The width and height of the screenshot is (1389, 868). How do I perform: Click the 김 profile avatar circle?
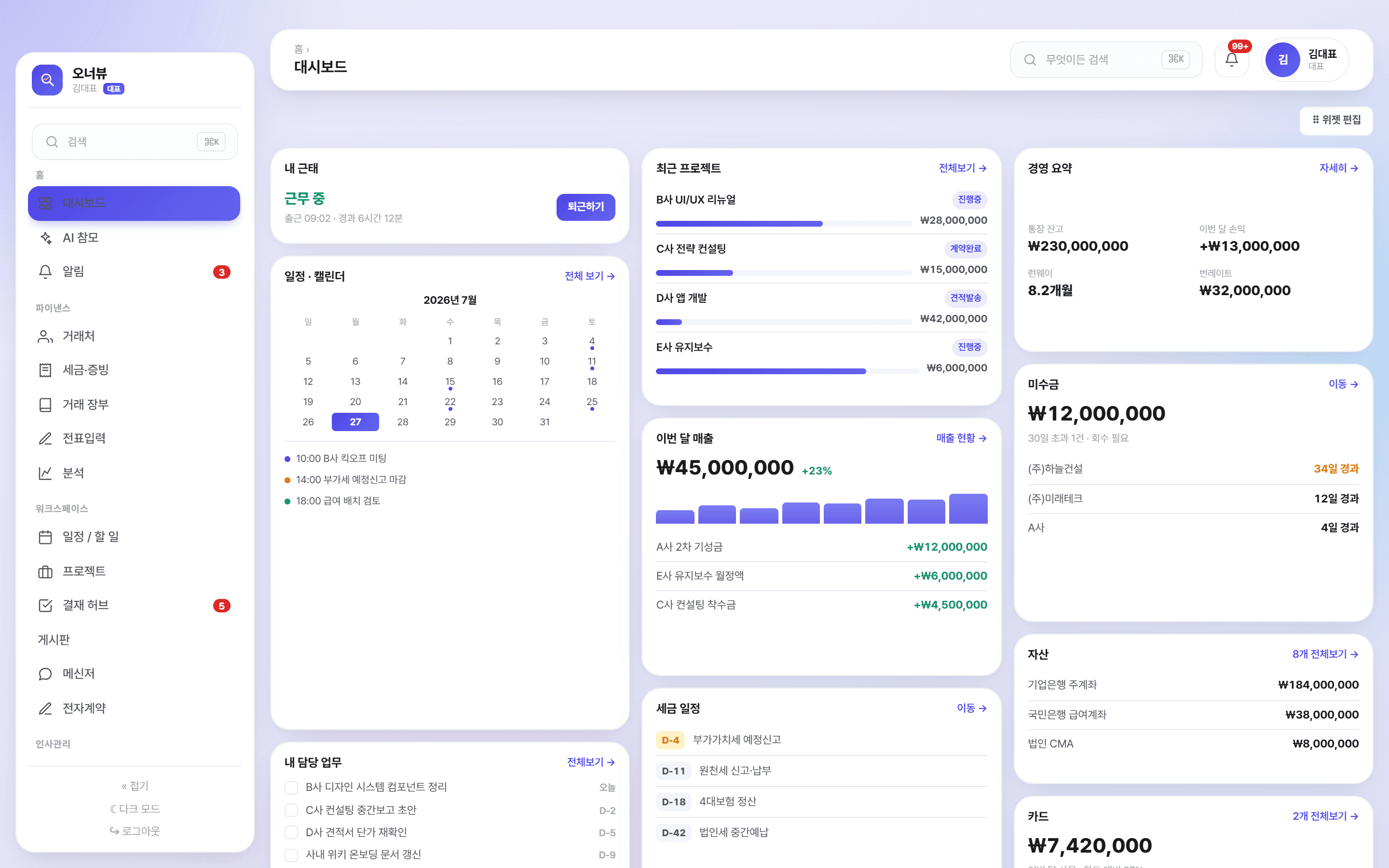(1283, 60)
